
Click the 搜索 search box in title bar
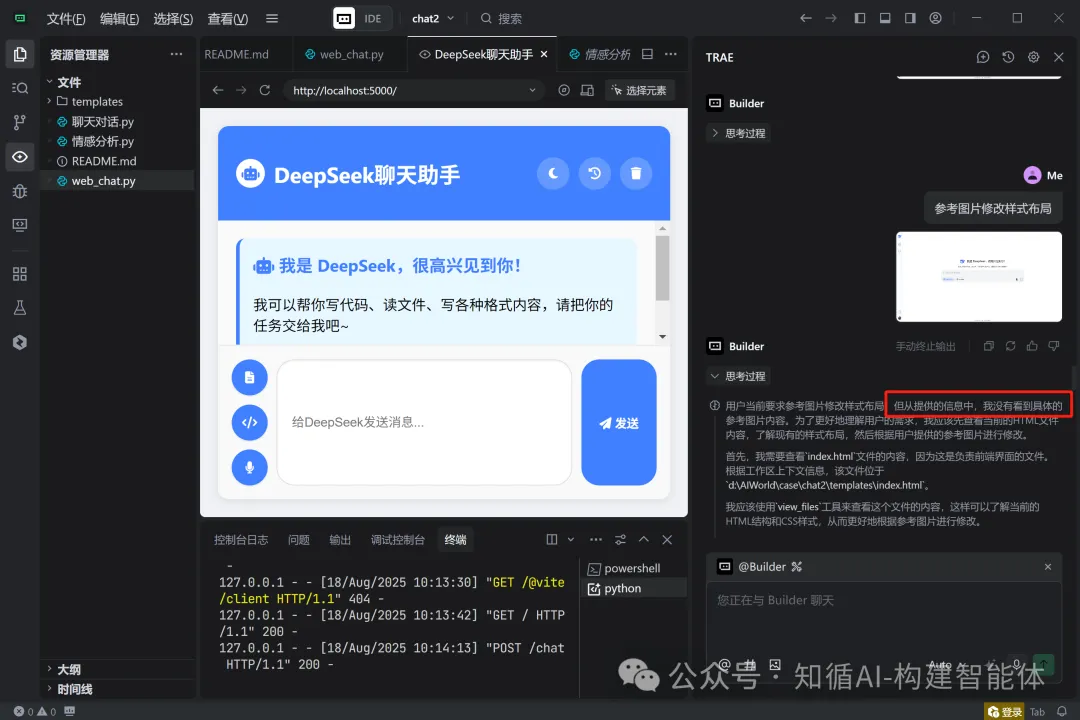[501, 19]
